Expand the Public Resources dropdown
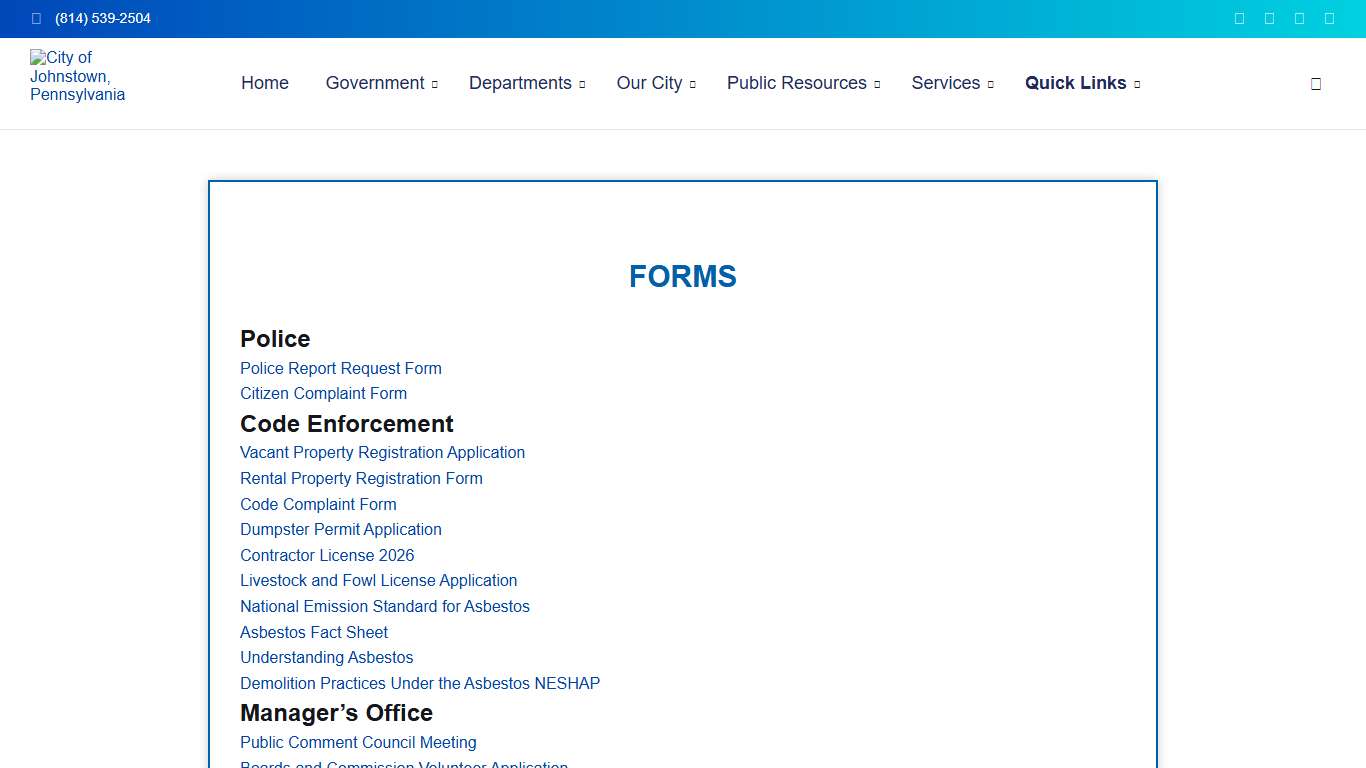This screenshot has height=768, width=1366. click(796, 83)
